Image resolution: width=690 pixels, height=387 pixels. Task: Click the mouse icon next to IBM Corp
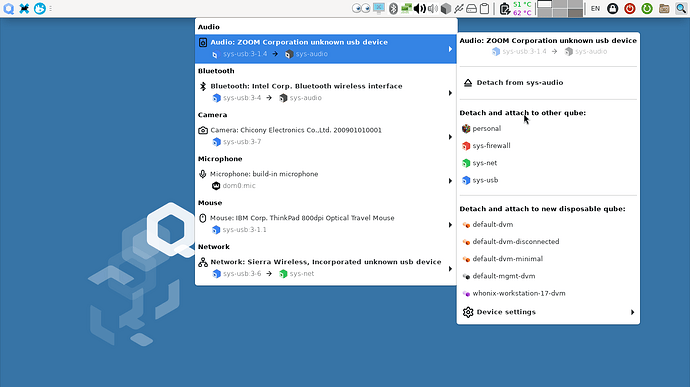202,218
